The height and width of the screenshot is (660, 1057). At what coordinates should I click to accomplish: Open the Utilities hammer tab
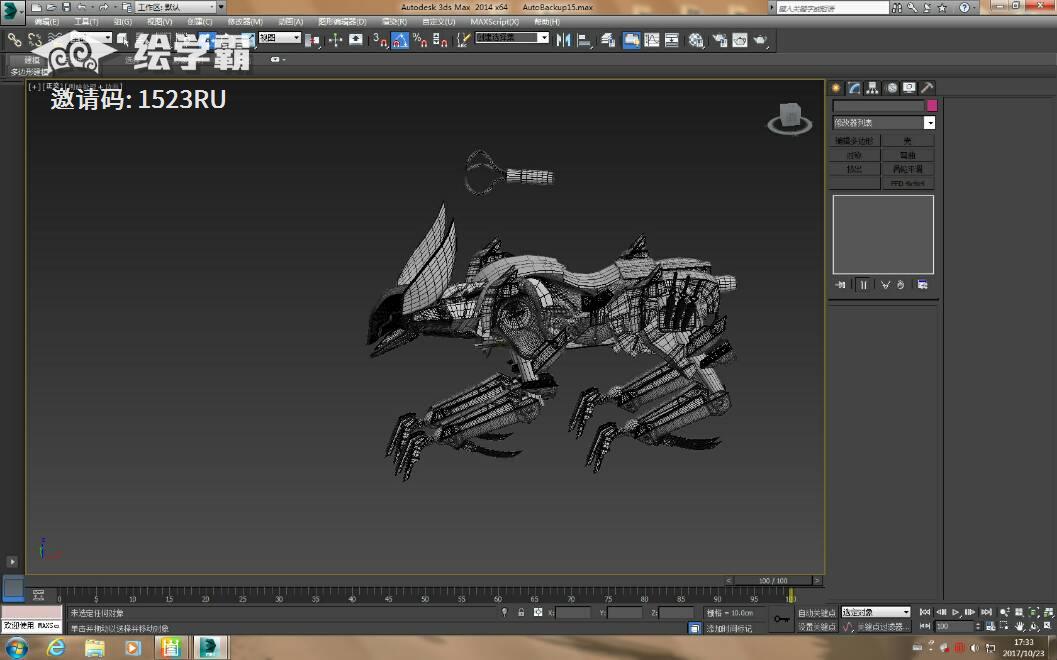coord(927,88)
